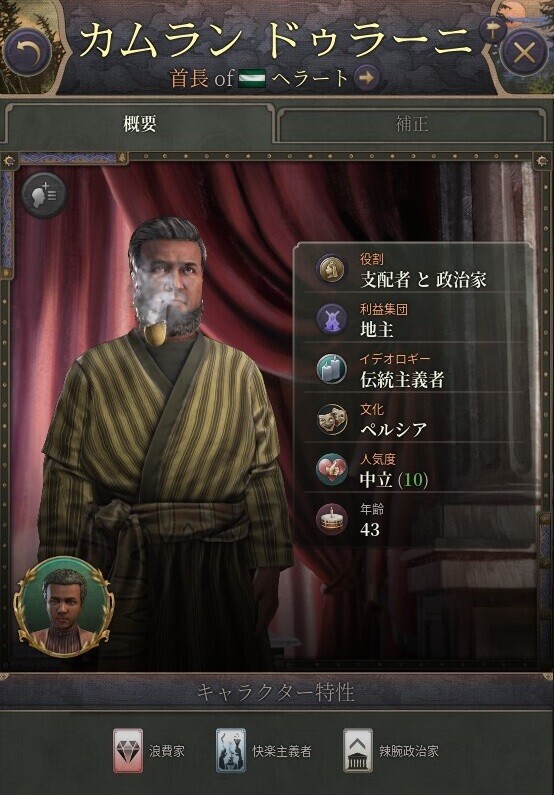554x795 pixels.
Task: Open character interactions menu icon
Action: (x=44, y=195)
